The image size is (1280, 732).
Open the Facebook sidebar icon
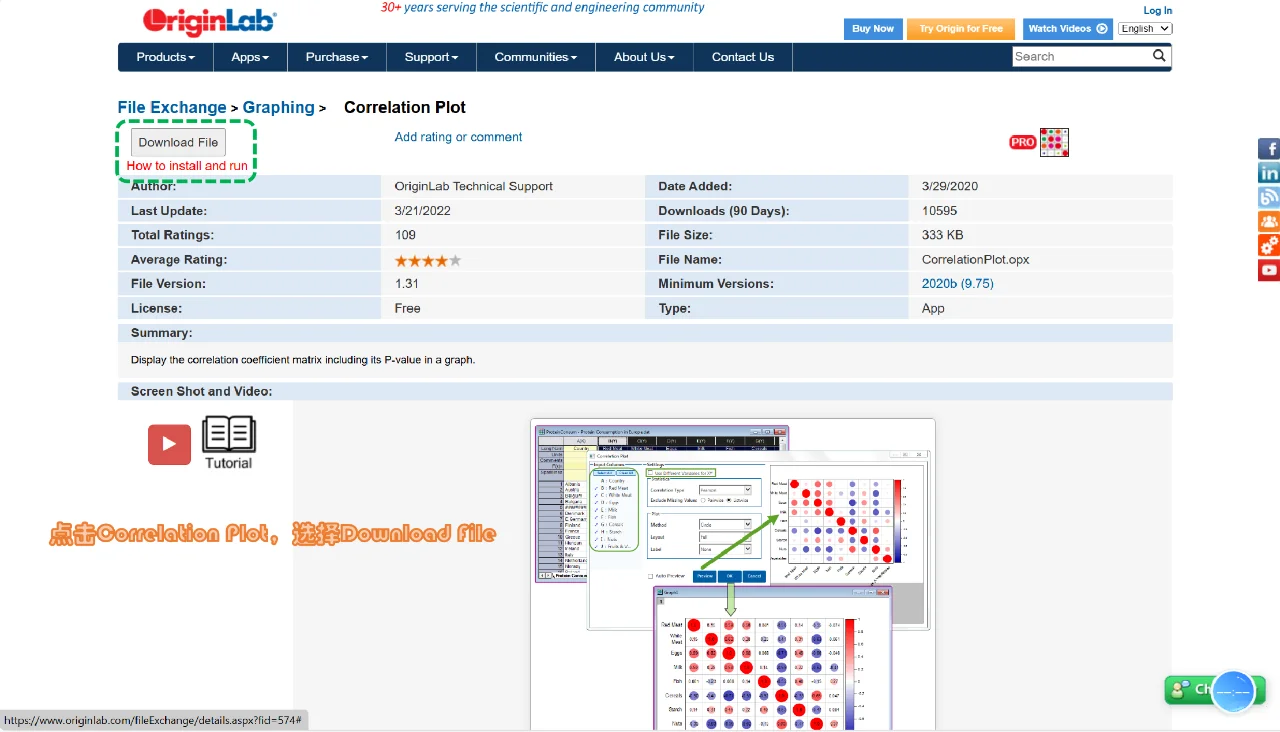point(1269,149)
